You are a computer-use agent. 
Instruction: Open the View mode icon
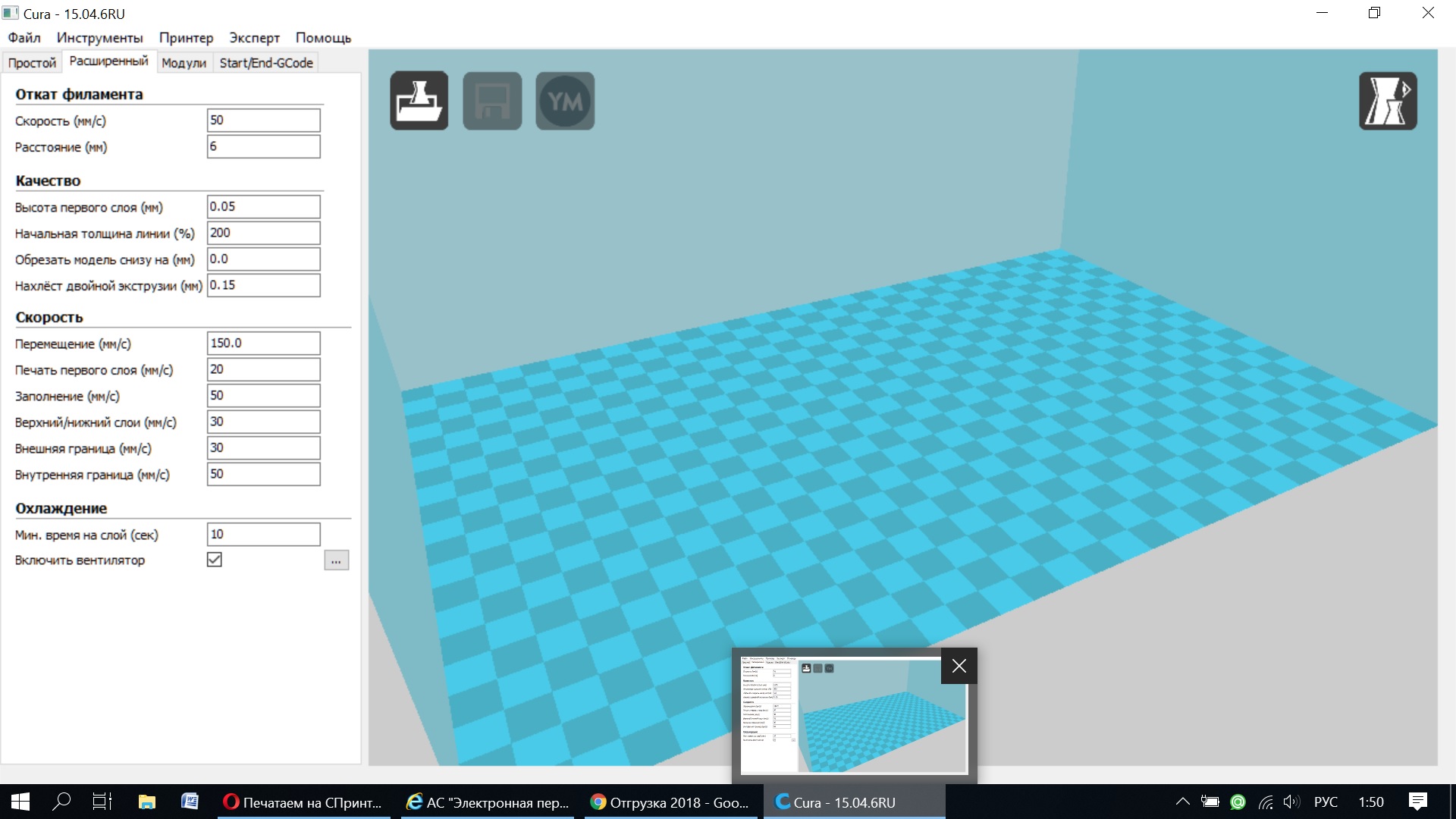[1387, 101]
